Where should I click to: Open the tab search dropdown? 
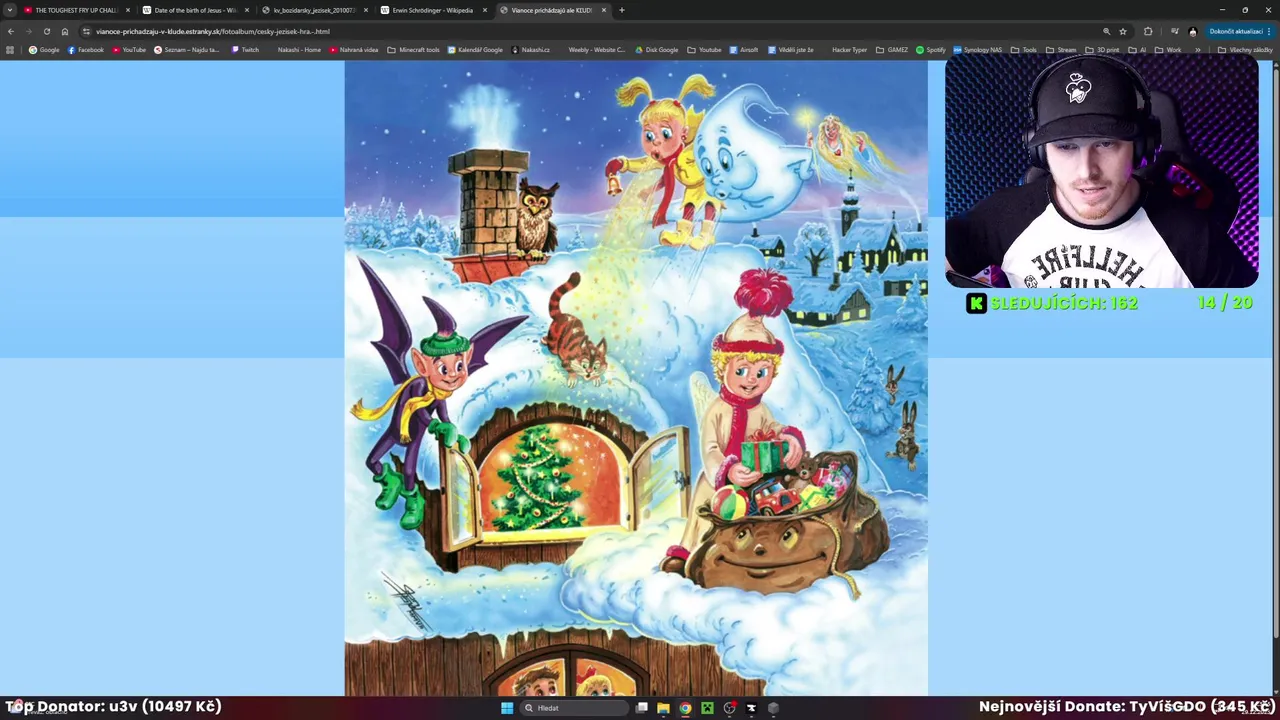(x=10, y=10)
